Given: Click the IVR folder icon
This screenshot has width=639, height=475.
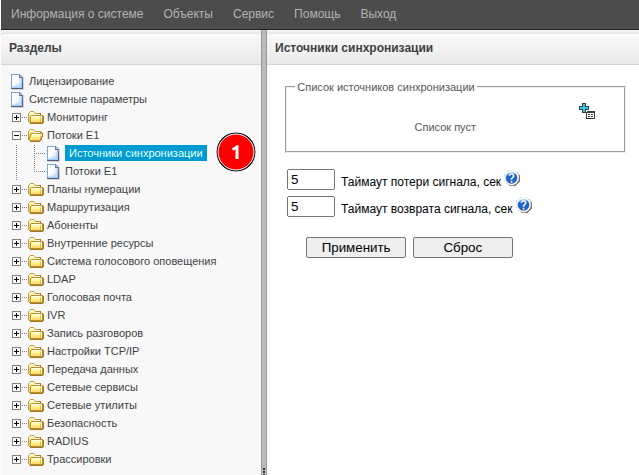Looking at the screenshot, I should (34, 315).
